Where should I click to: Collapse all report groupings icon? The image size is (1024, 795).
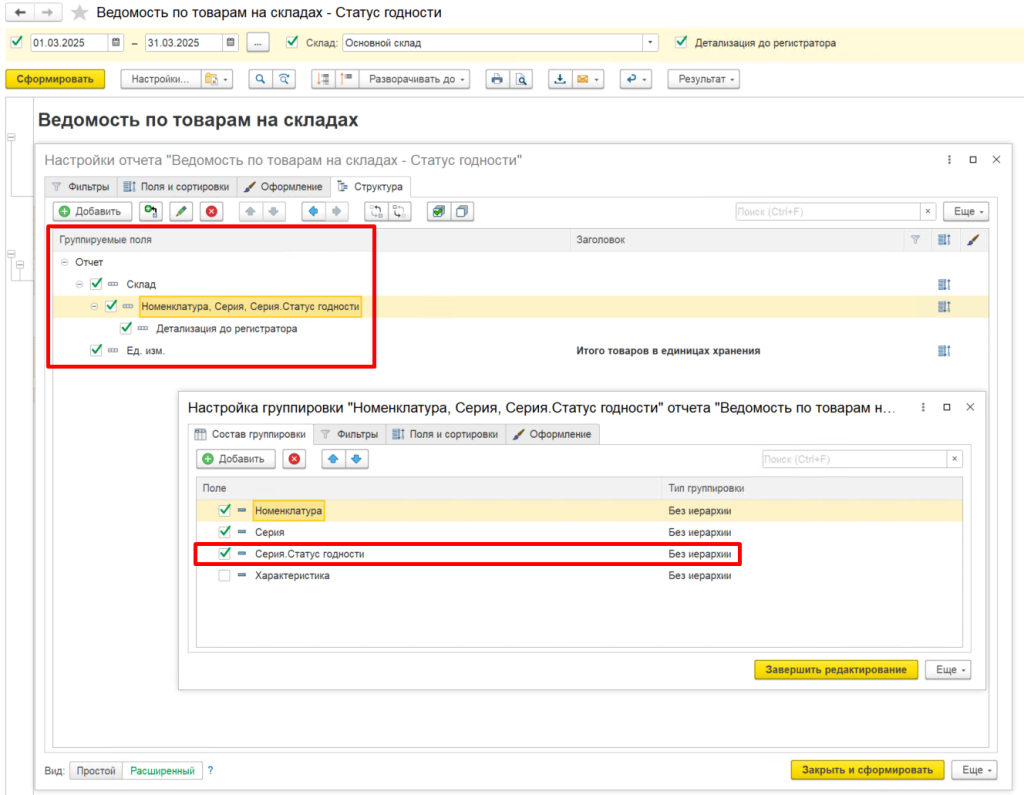[323, 79]
